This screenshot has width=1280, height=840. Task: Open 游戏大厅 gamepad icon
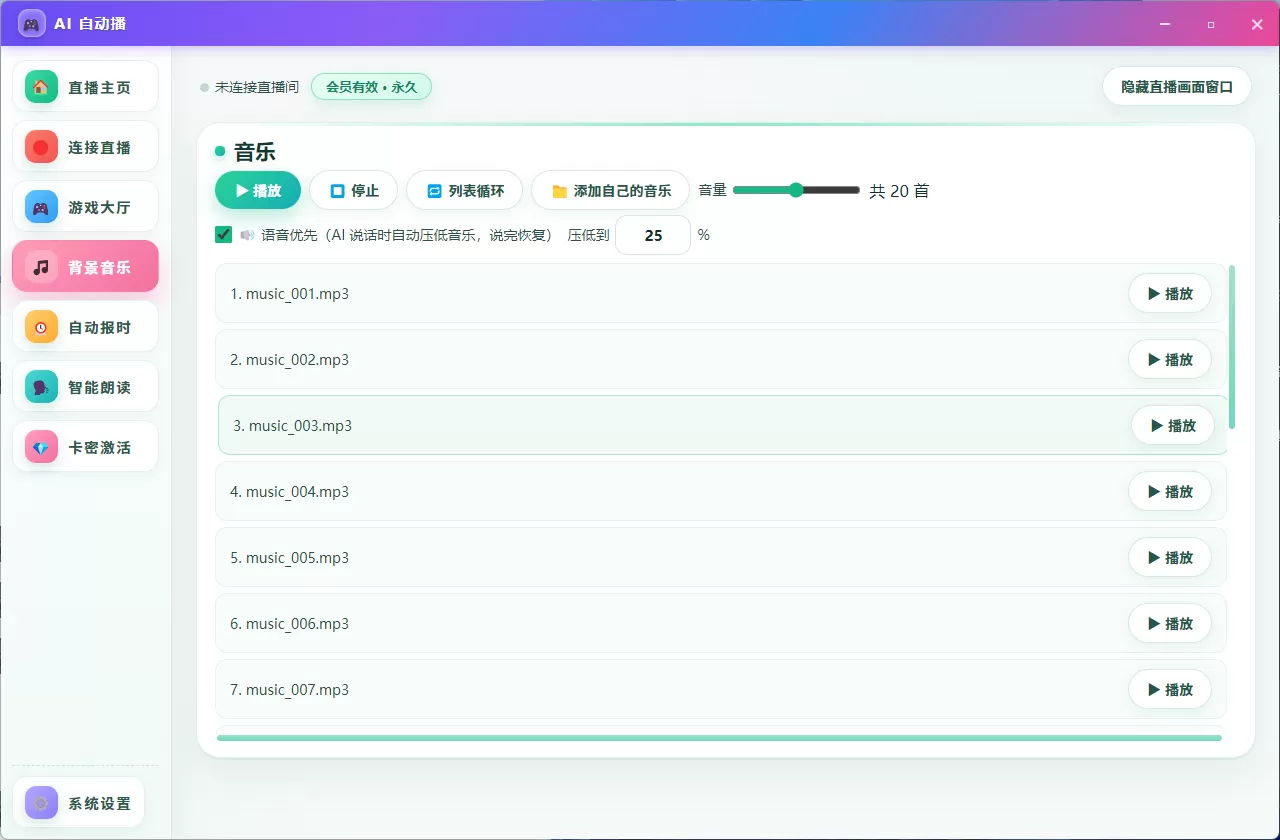click(41, 207)
